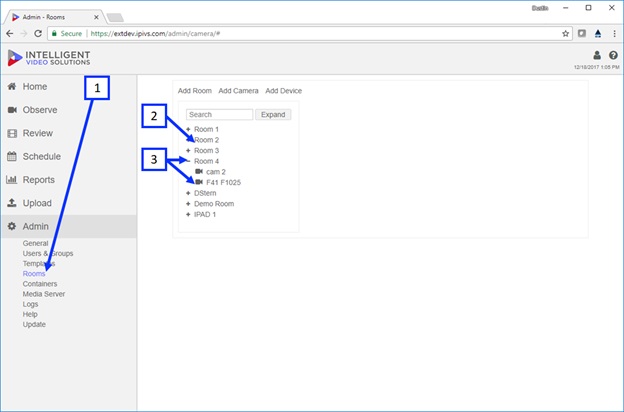Expand Room 3 tree node
This screenshot has width=624, height=412.
pos(188,150)
